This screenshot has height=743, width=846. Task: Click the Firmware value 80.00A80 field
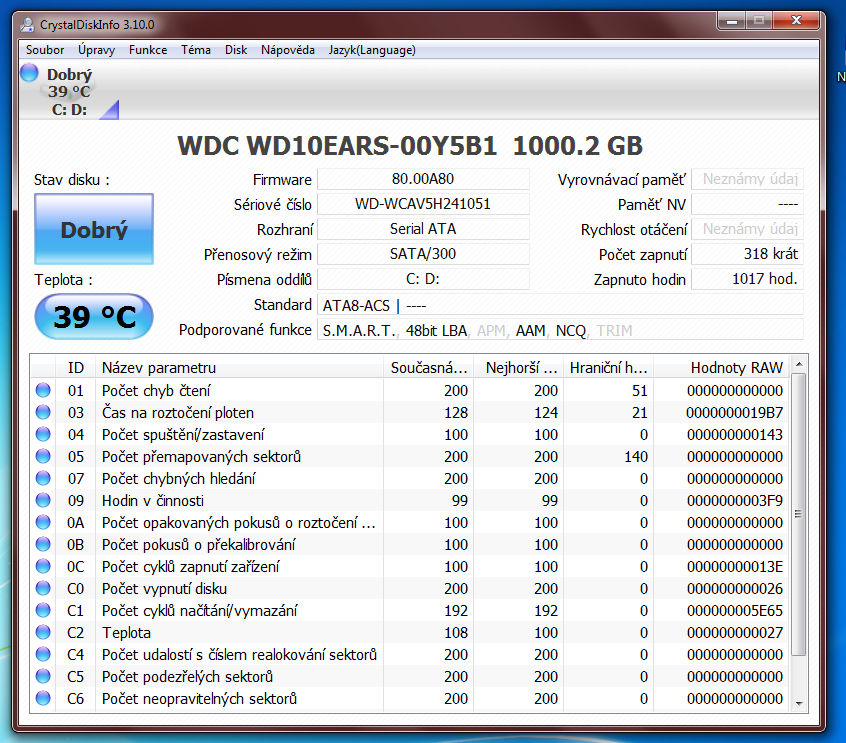[x=423, y=179]
